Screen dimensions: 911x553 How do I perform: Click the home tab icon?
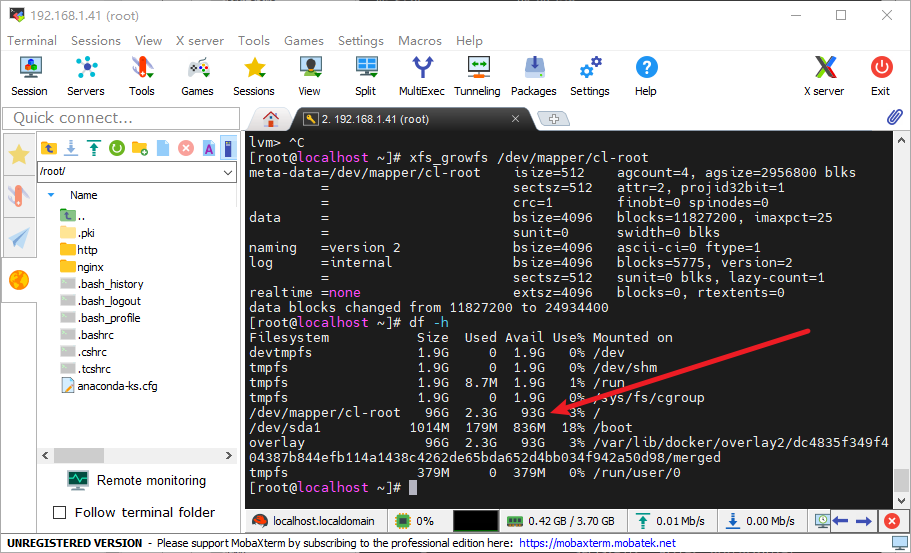coord(270,119)
